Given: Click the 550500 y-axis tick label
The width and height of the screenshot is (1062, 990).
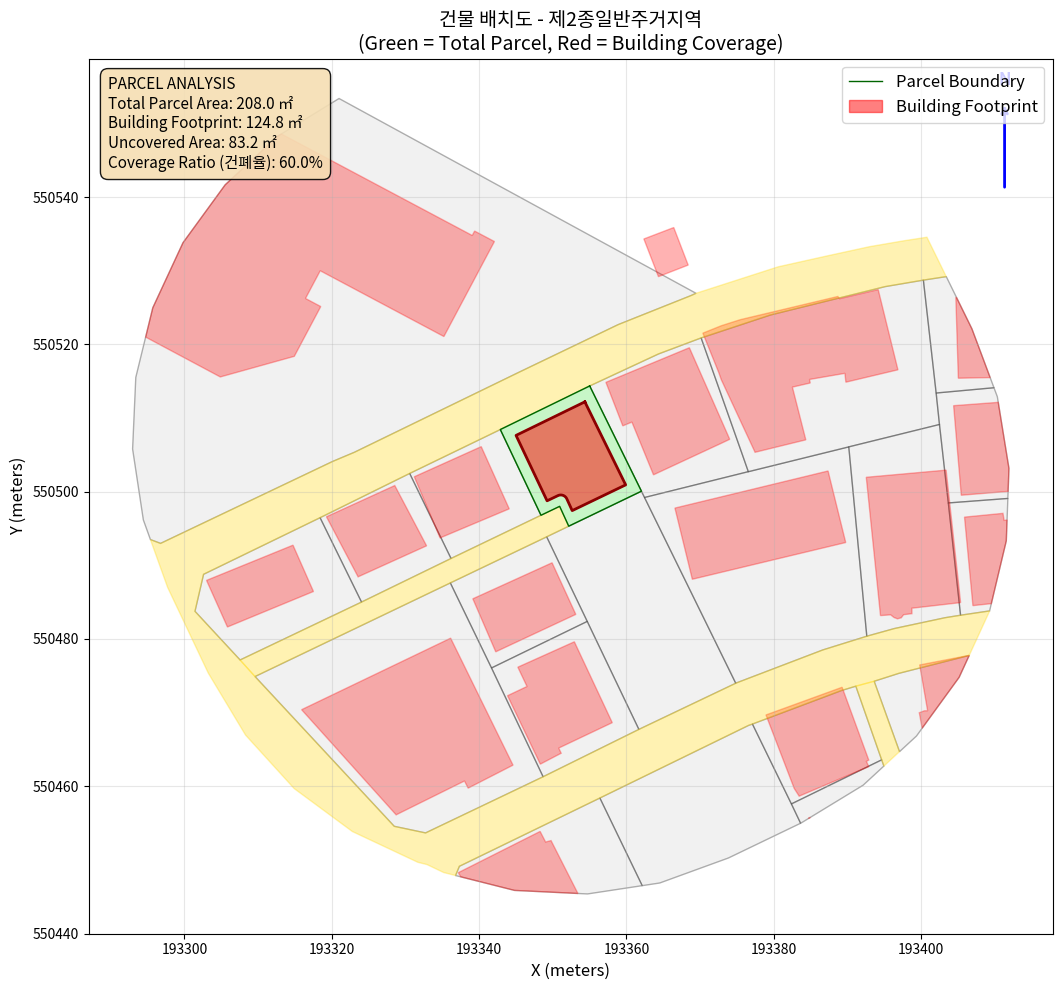Looking at the screenshot, I should (x=57, y=492).
